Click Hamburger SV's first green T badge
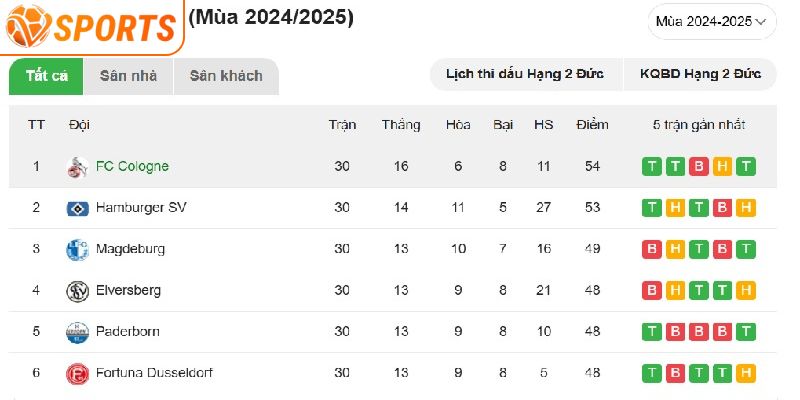 coord(652,208)
